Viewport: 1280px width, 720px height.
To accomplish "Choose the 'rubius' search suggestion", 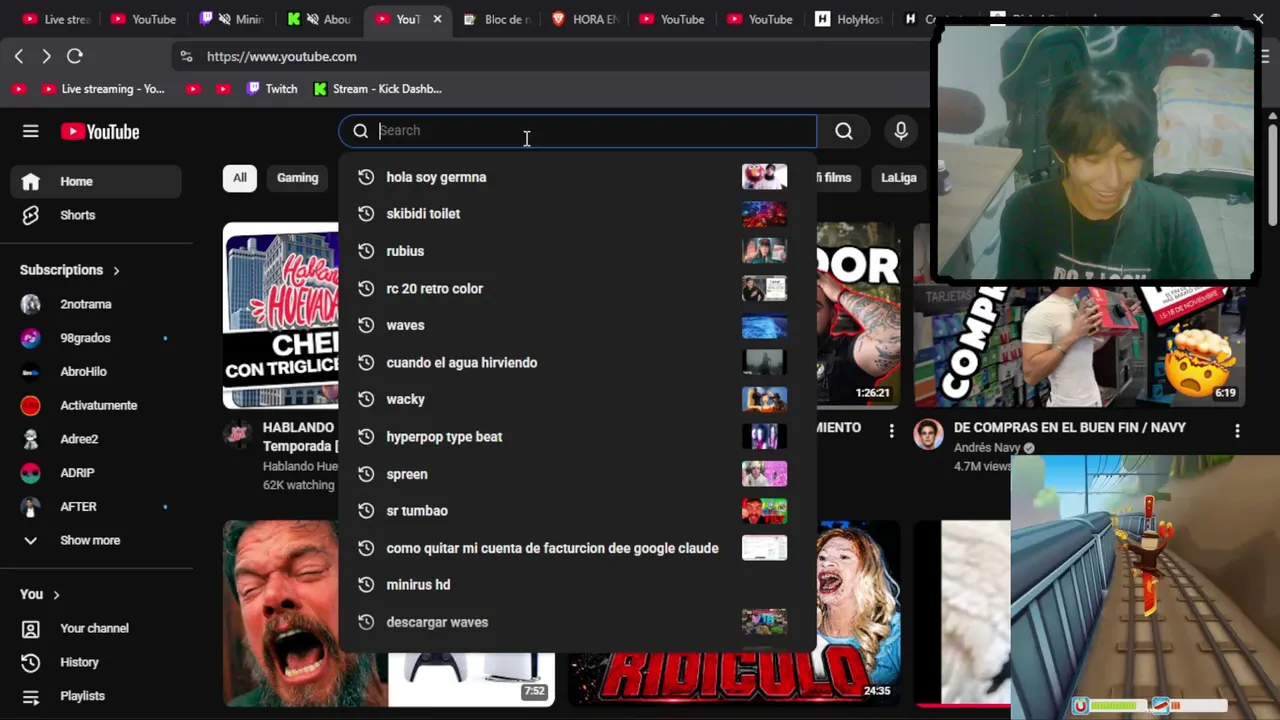I will point(577,251).
